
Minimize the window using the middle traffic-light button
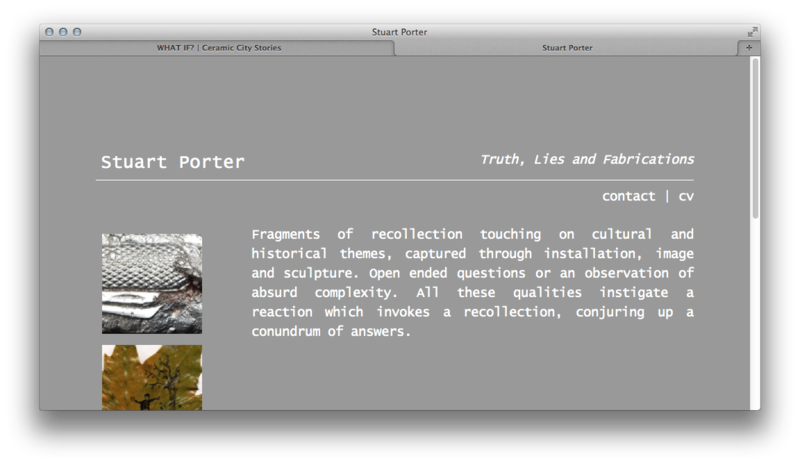click(x=63, y=32)
